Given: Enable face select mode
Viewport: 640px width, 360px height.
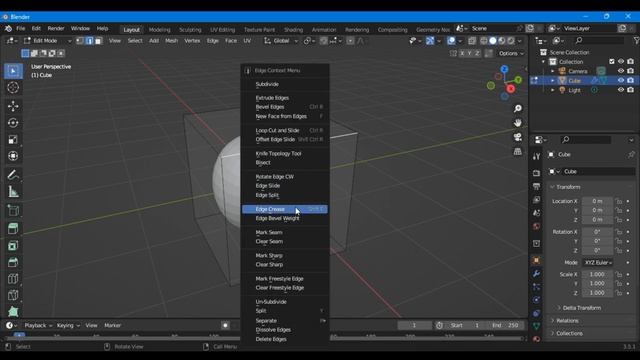Looking at the screenshot, I should 98,41.
